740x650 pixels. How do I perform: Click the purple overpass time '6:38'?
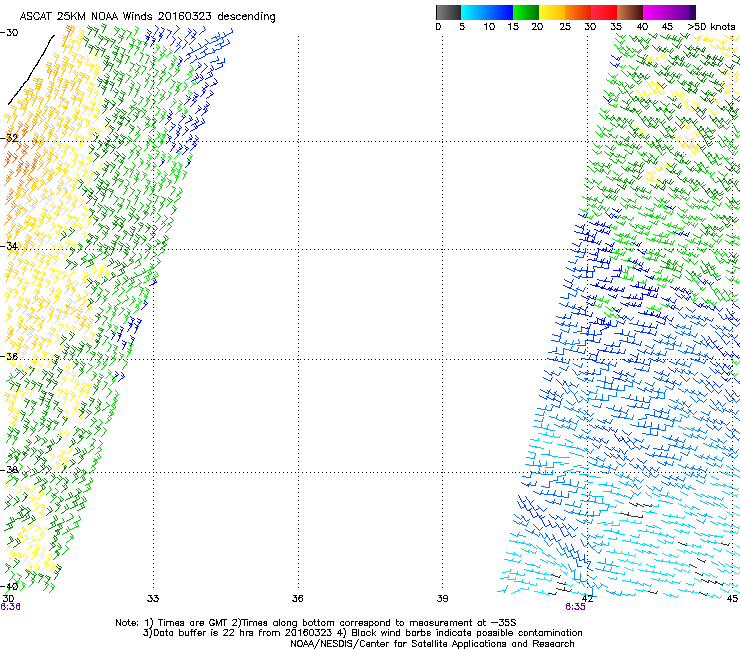click(10, 607)
